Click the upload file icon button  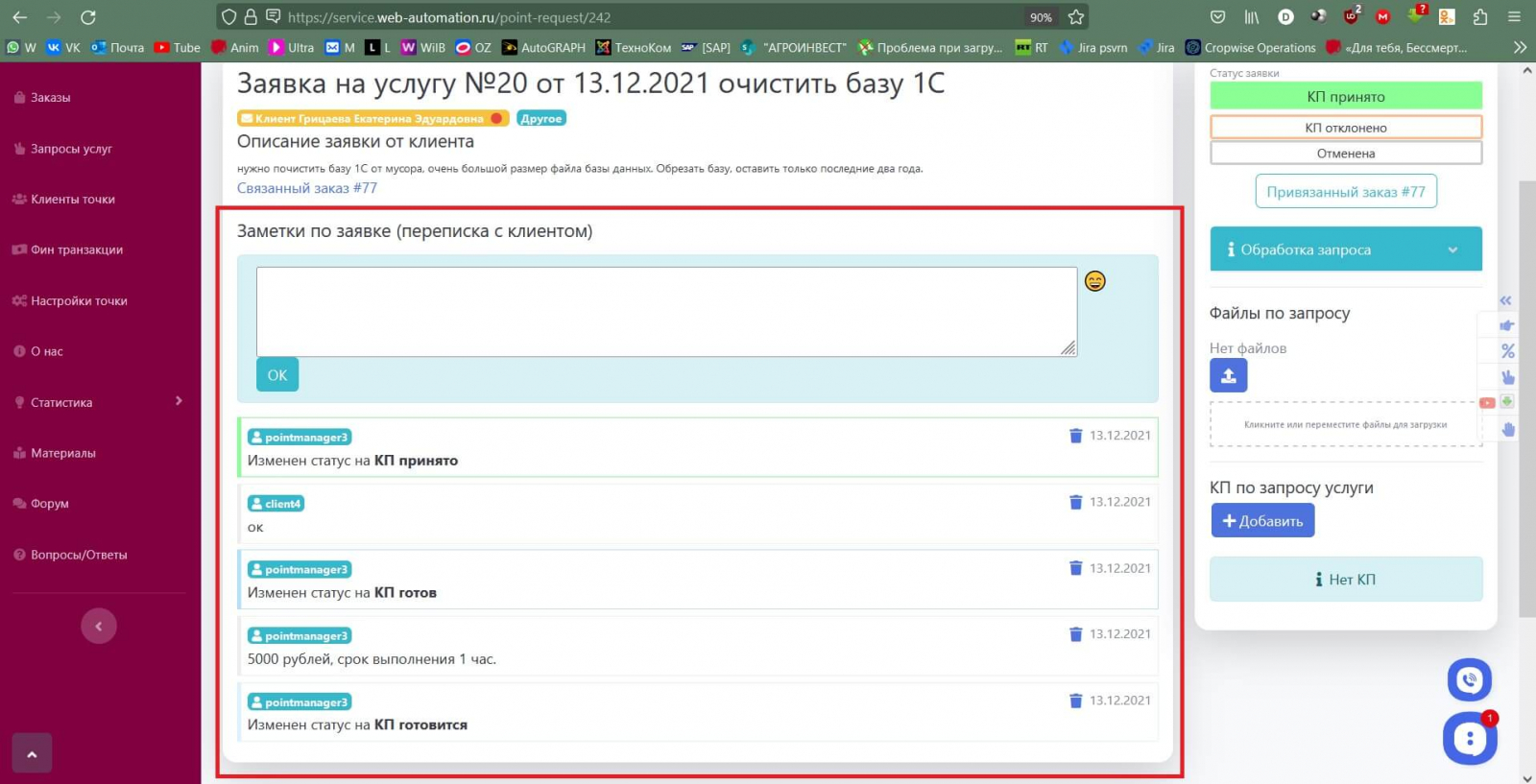click(x=1229, y=375)
